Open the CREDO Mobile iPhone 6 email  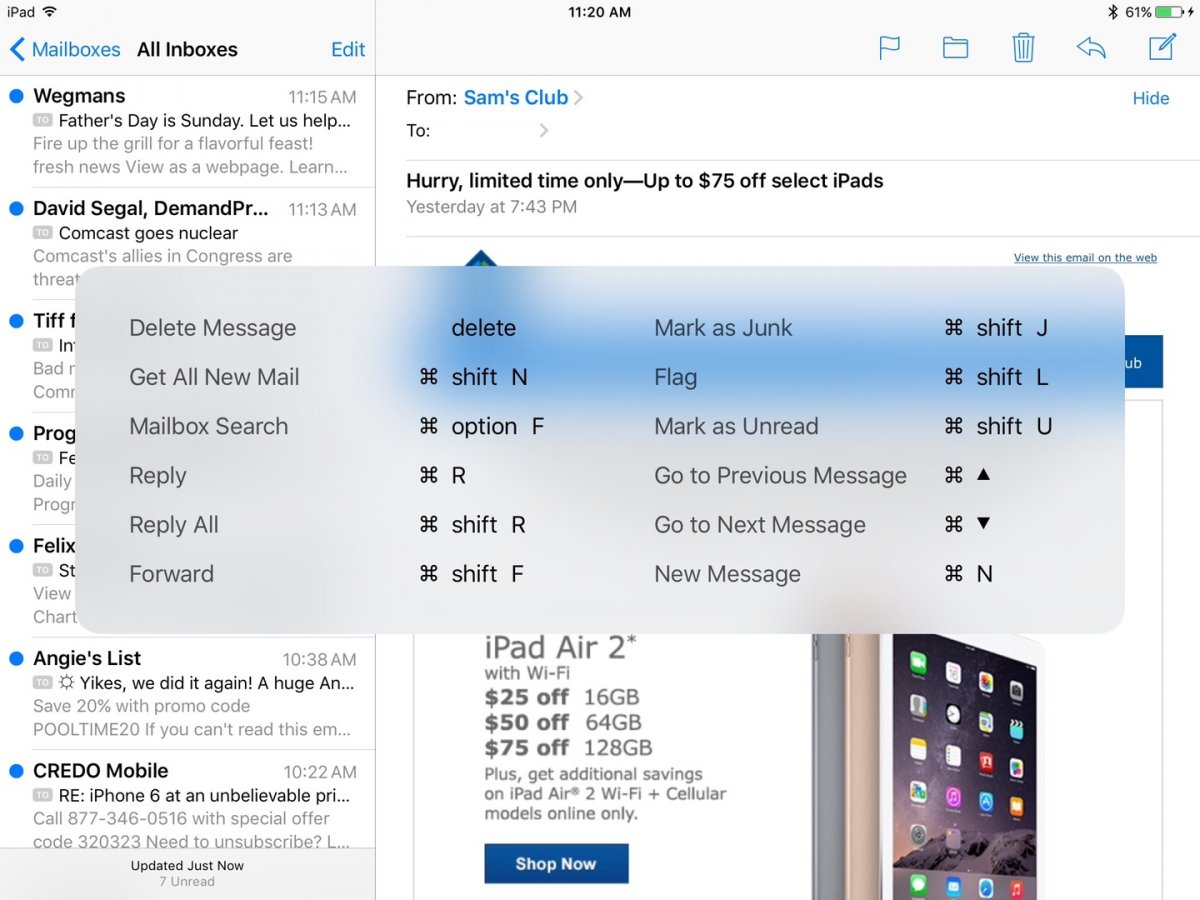pos(190,805)
